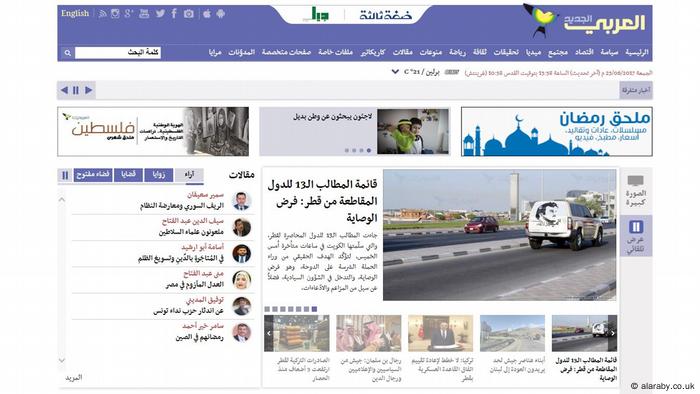700x394 pixels.
Task: Open the ملحق رمضان banner
Action: click(x=557, y=132)
